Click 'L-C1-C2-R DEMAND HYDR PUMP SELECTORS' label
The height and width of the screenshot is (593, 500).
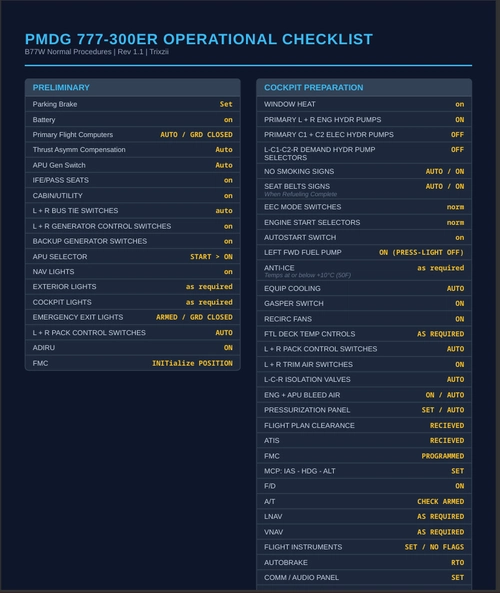coord(320,154)
